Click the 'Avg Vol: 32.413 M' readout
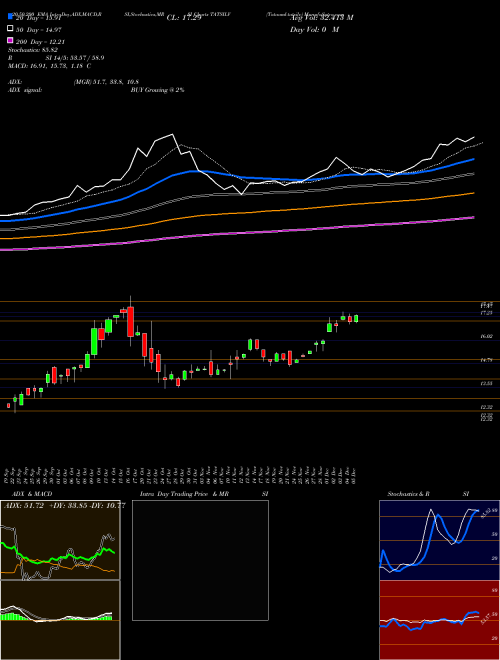Image resolution: width=500 pixels, height=660 pixels. [x=322, y=18]
